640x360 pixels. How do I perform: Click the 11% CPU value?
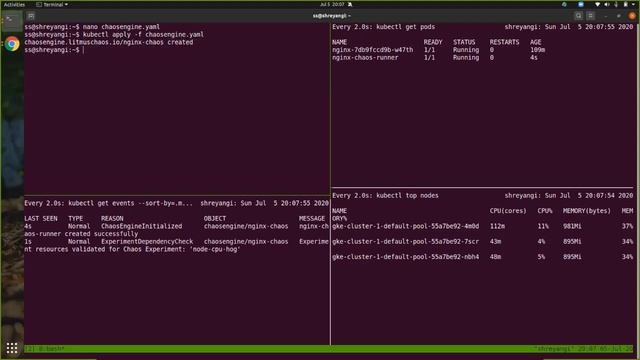(543, 226)
